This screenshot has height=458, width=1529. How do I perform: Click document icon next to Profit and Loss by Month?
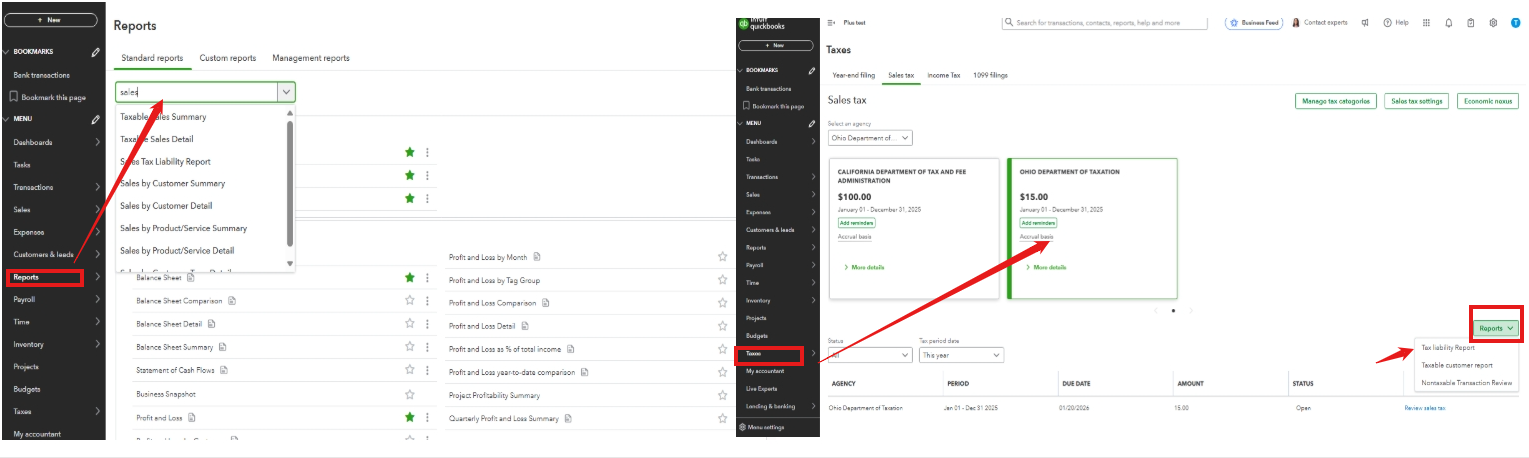[537, 257]
